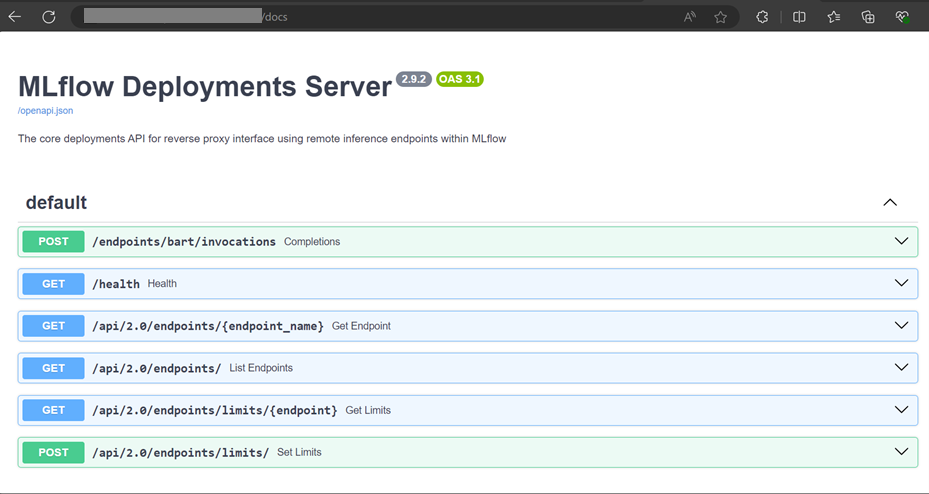The height and width of the screenshot is (494, 929).
Task: Select the /api/2.0/endpoints/{endpoint_name} path
Action: (208, 326)
